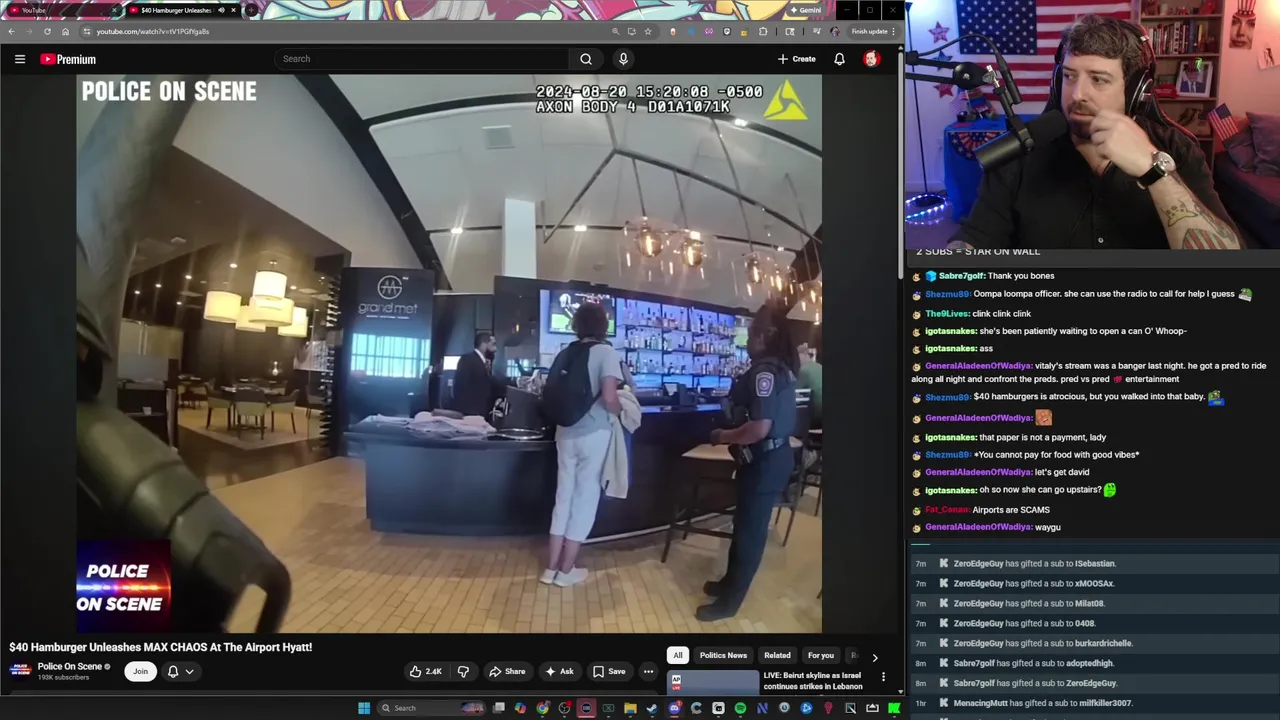
Task: Share the video
Action: tap(507, 671)
